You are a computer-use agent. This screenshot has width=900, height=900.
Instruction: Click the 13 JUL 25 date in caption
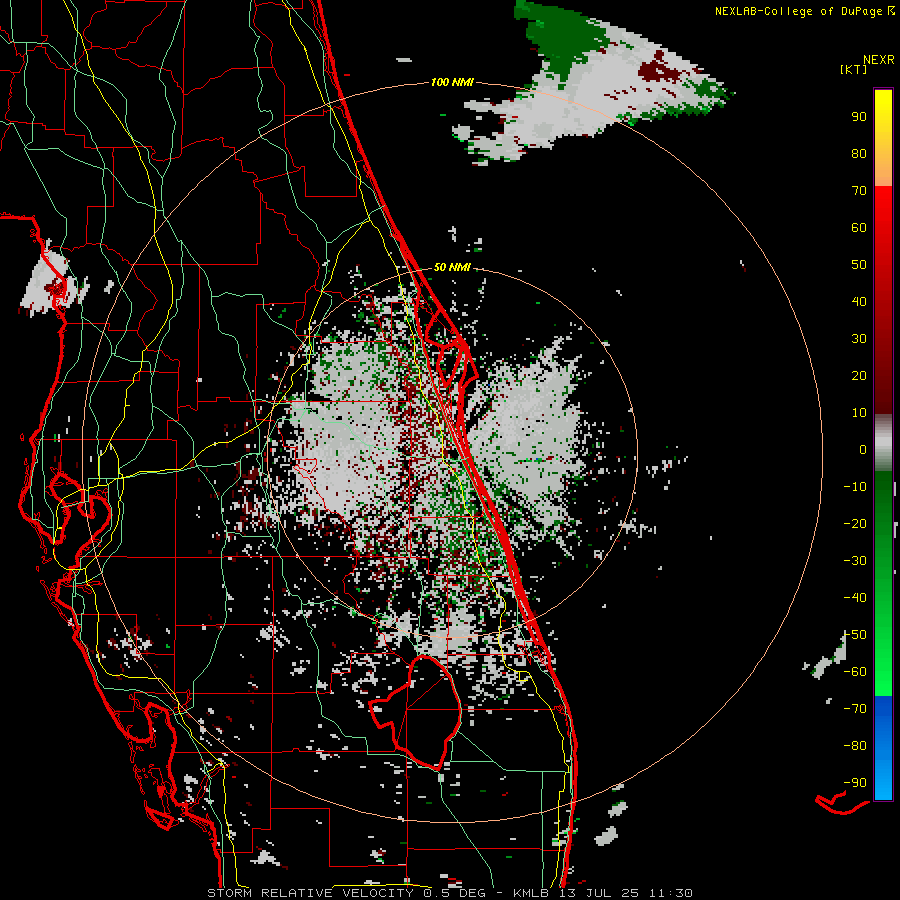(x=599, y=893)
